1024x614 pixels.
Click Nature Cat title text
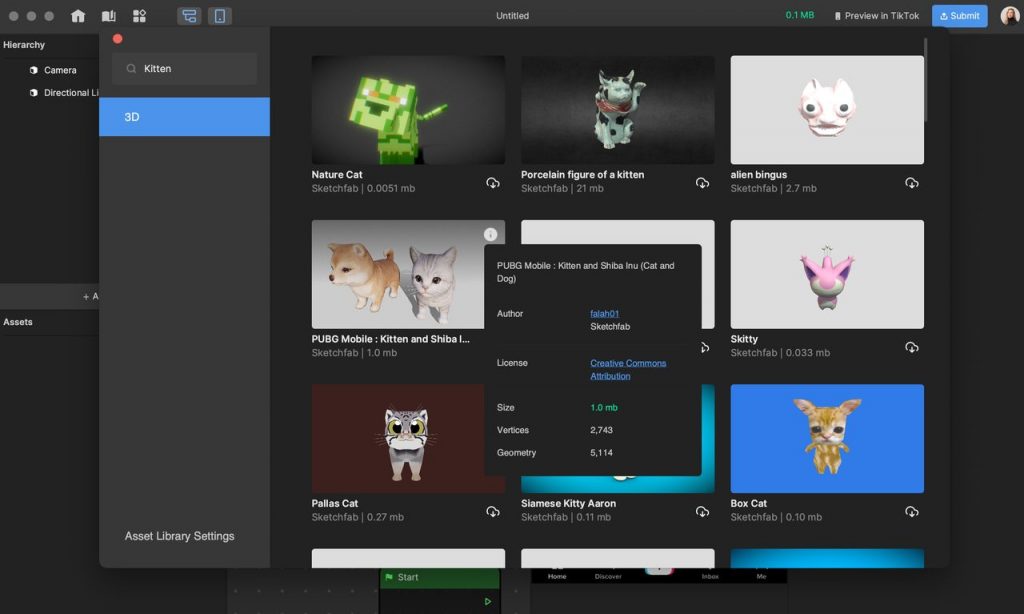point(337,174)
